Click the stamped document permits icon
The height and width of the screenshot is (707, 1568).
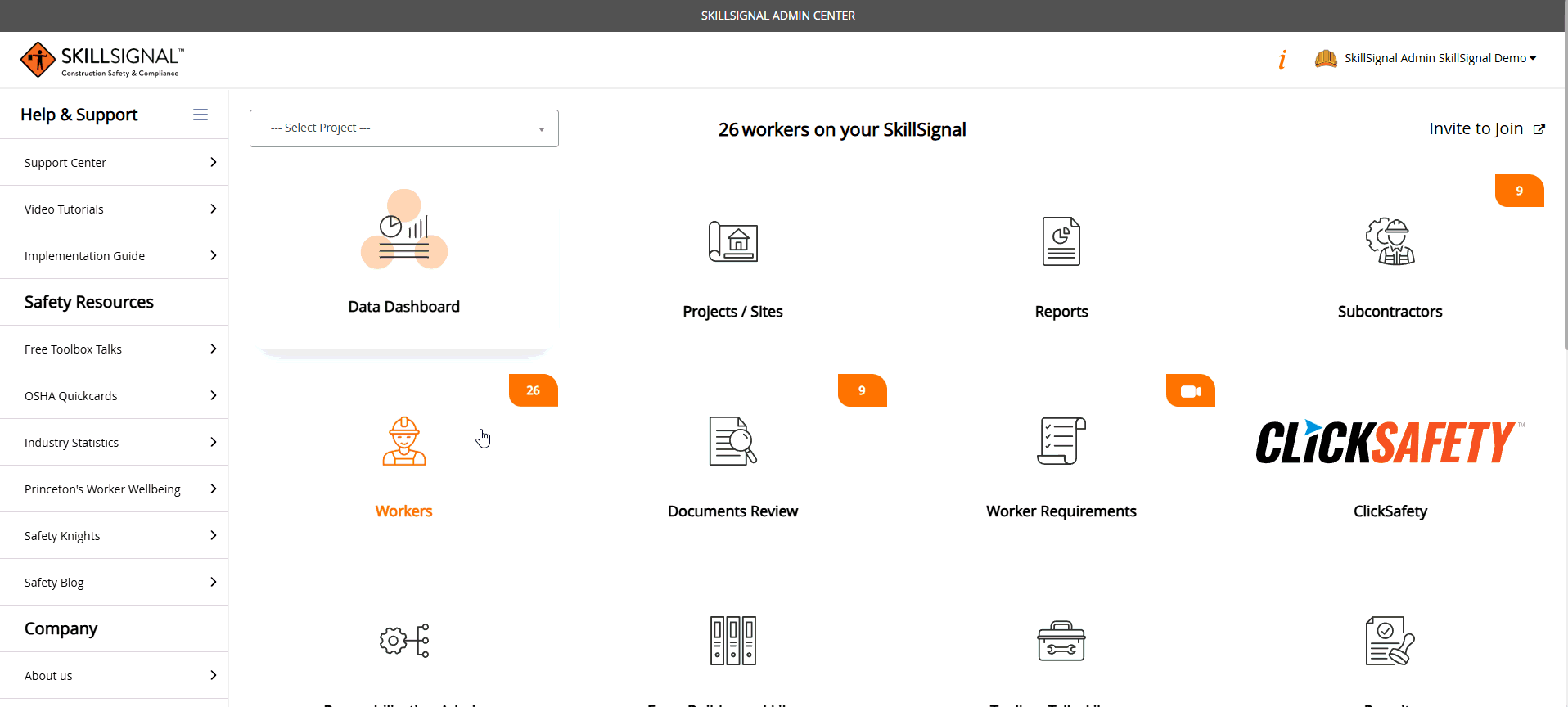1390,641
